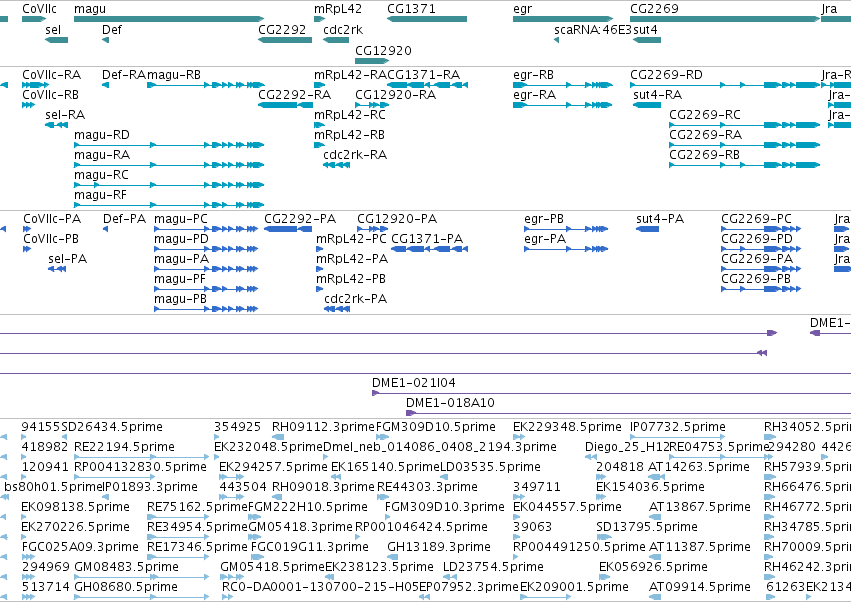Open the CG2269-RD transcript label
This screenshot has height=602, width=851.
click(666, 75)
